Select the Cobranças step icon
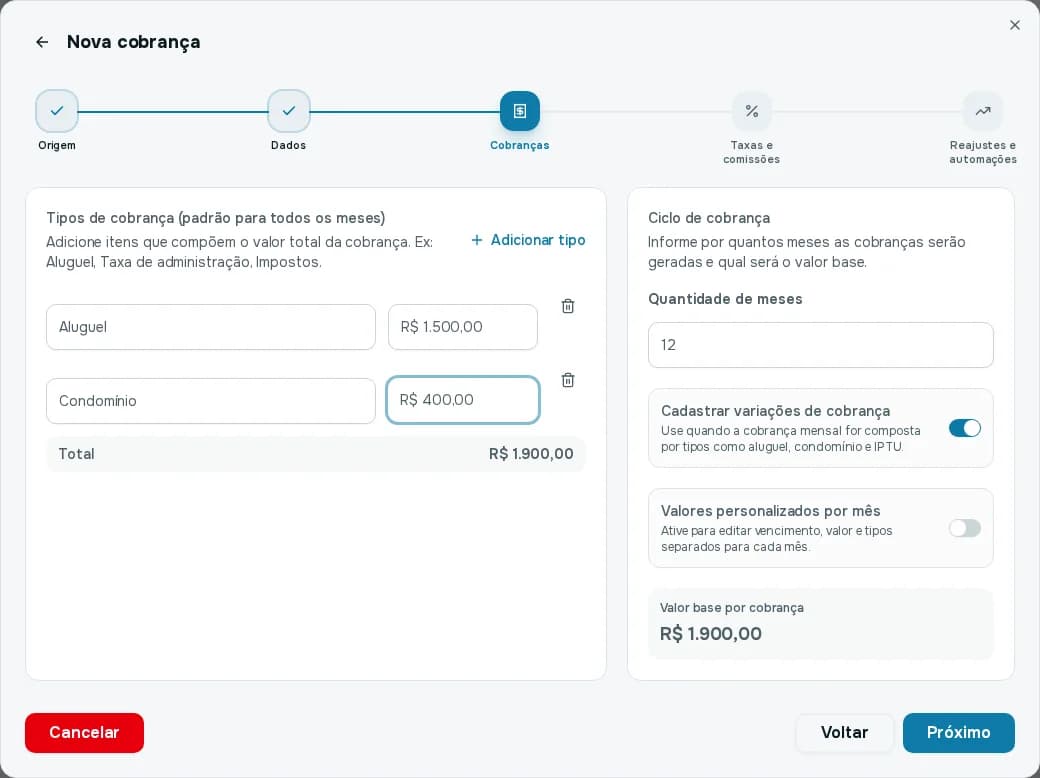Viewport: 1040px width, 778px height. coord(519,111)
